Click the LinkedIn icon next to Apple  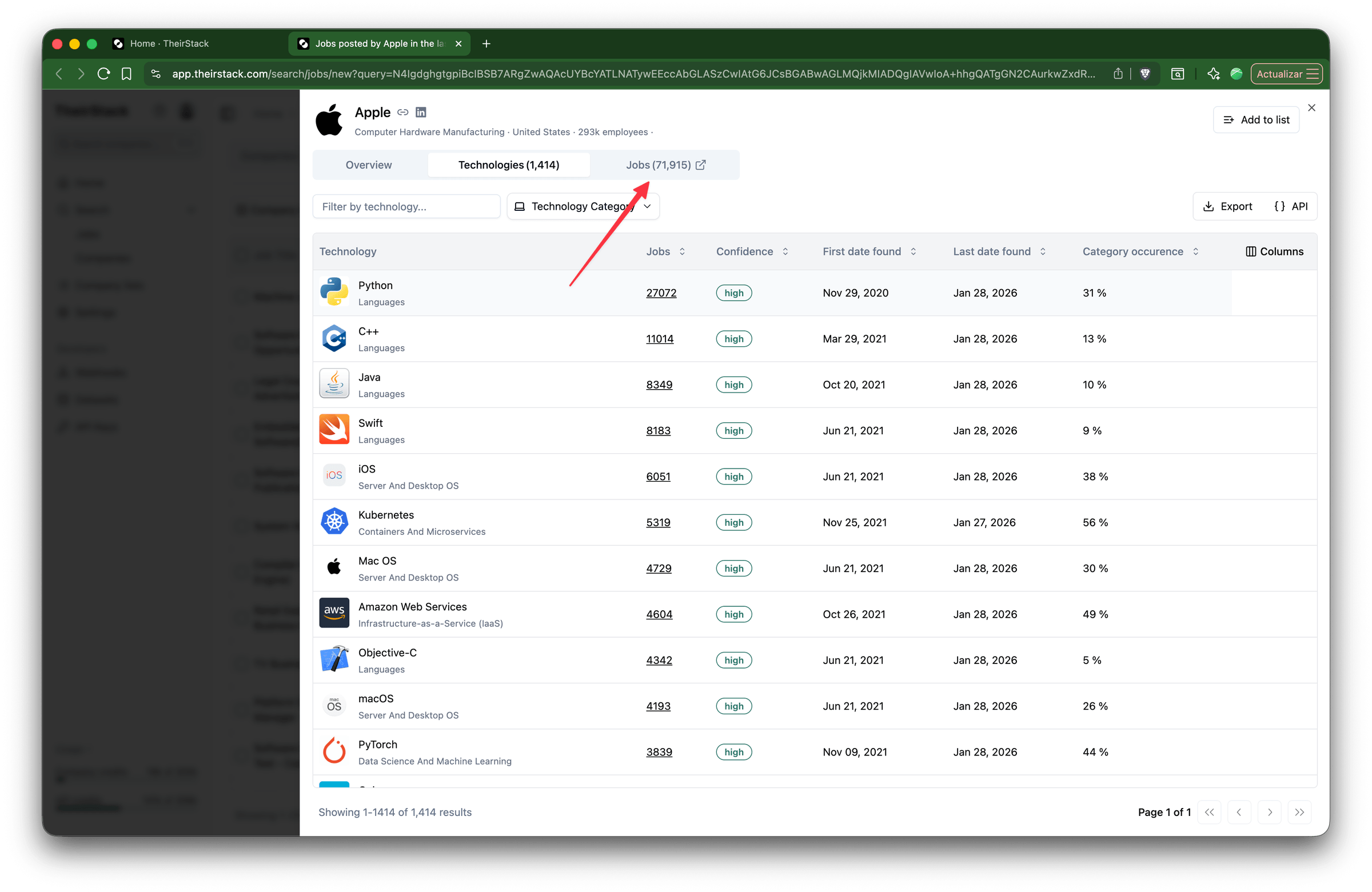421,113
